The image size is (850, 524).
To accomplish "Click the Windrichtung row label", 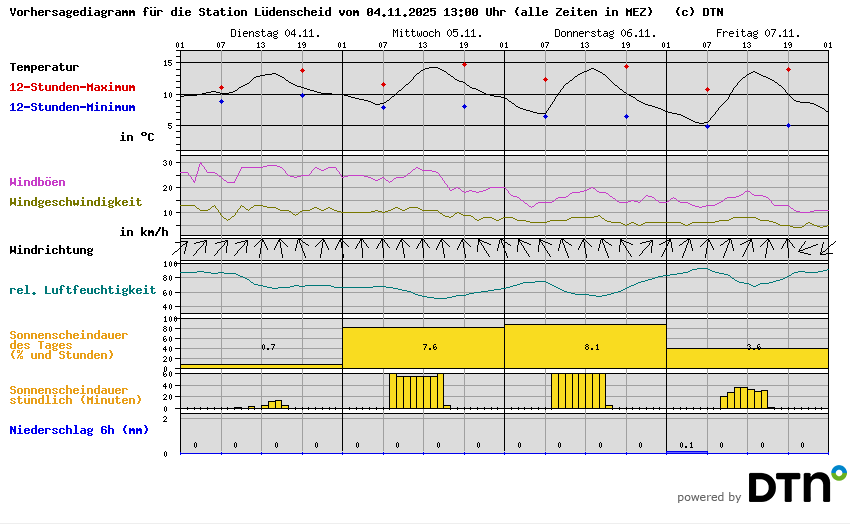I will tap(51, 250).
